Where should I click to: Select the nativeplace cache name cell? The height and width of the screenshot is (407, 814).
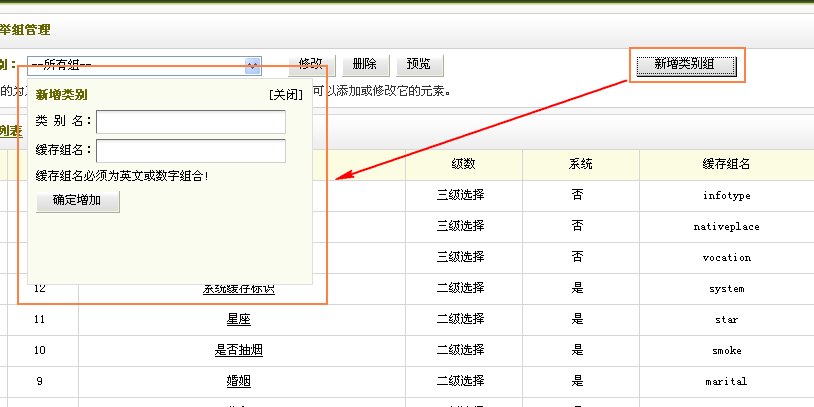tap(726, 227)
